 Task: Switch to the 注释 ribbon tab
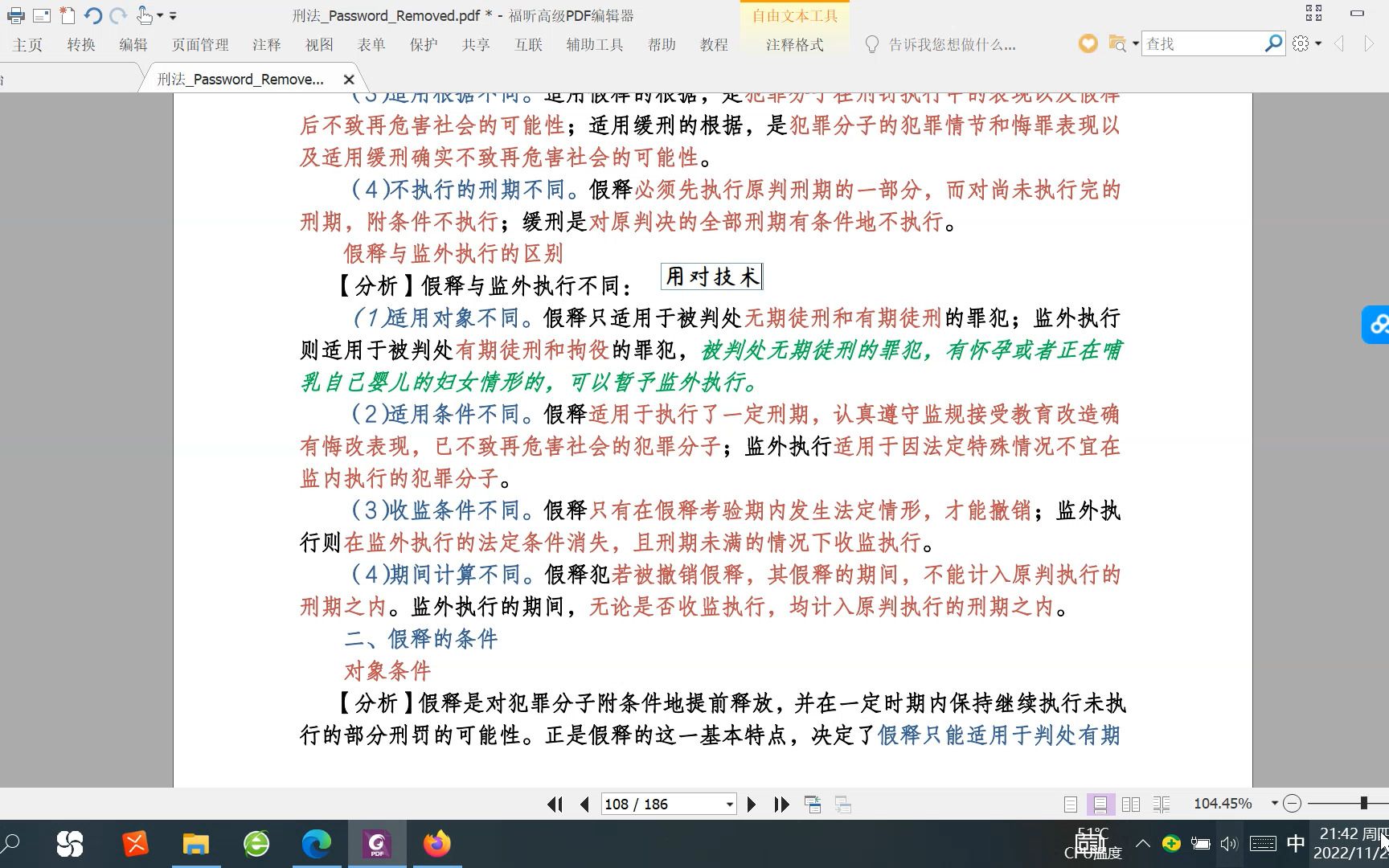(267, 45)
